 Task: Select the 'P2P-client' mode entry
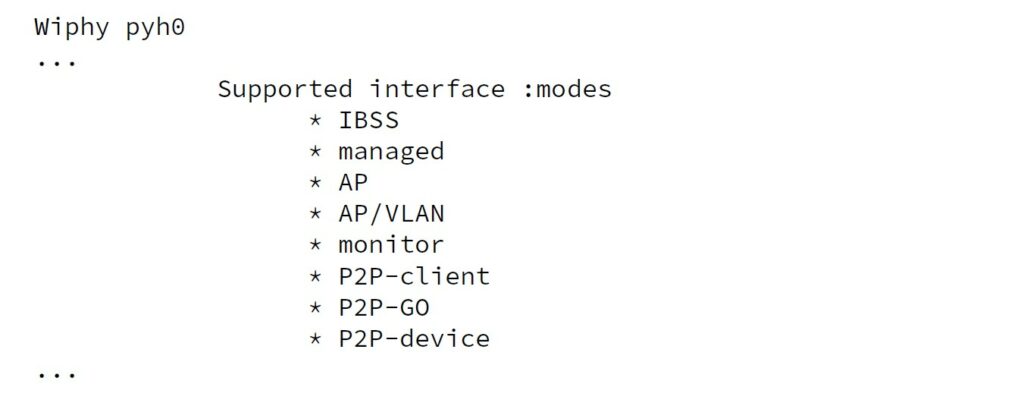coord(414,276)
